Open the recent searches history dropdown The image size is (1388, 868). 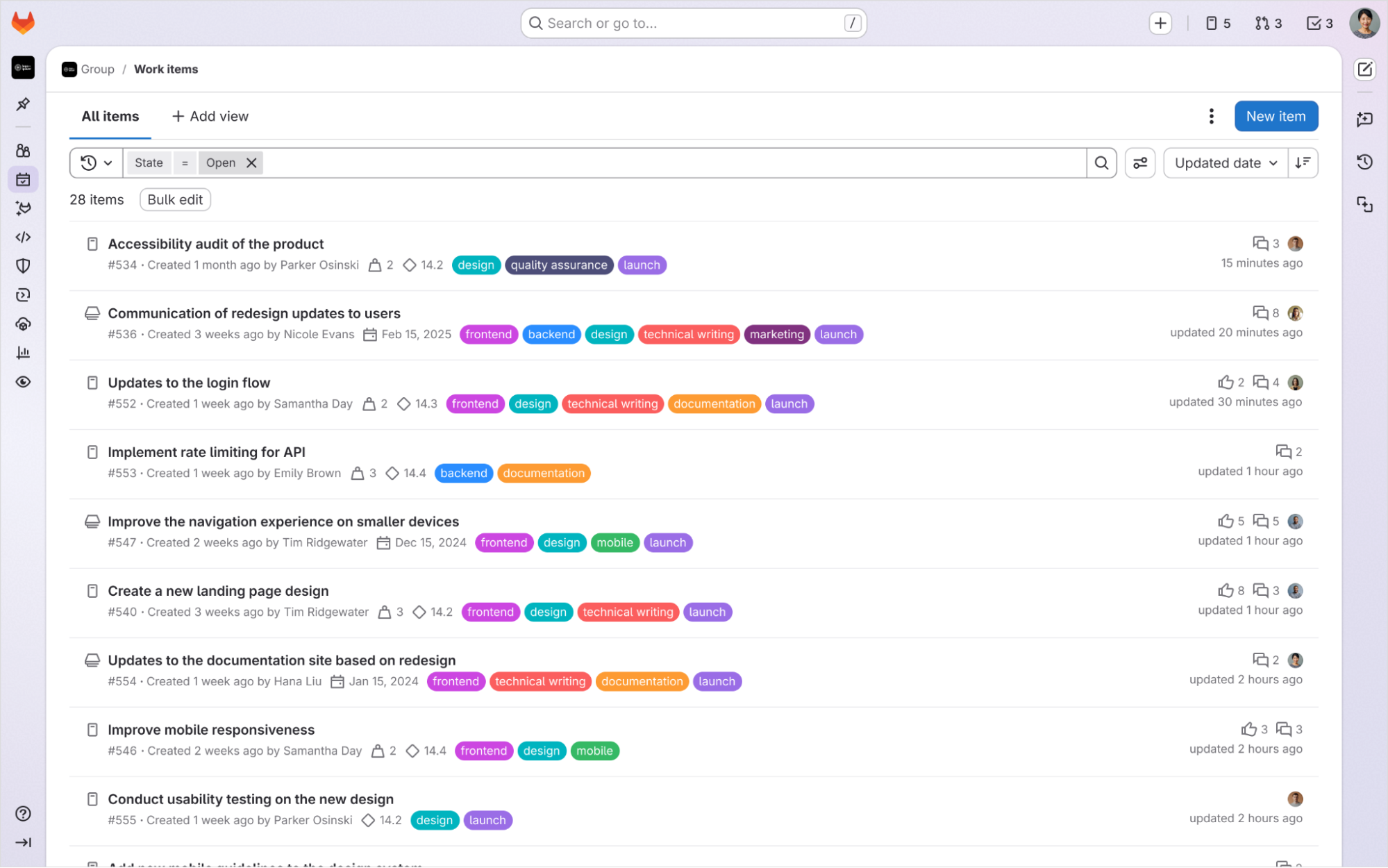[96, 163]
